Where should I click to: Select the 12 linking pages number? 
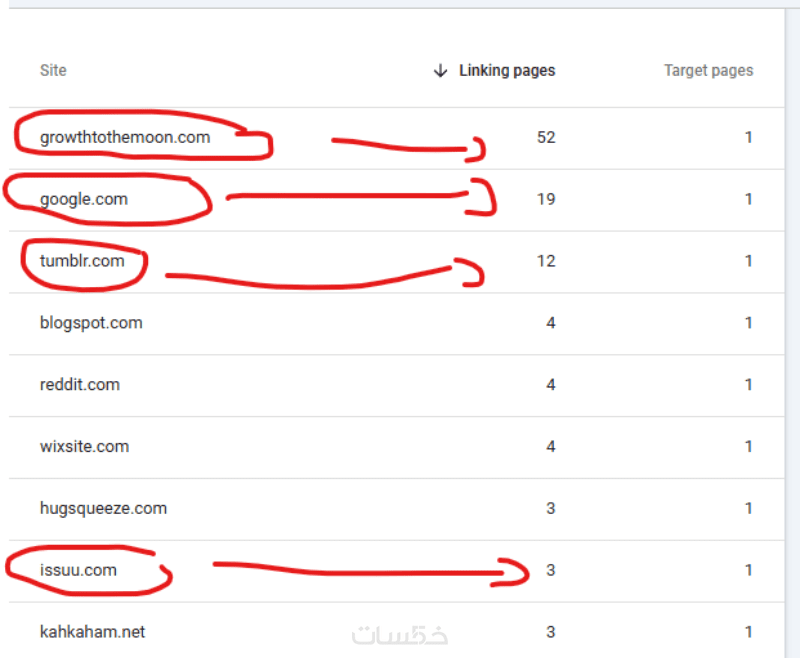545,262
